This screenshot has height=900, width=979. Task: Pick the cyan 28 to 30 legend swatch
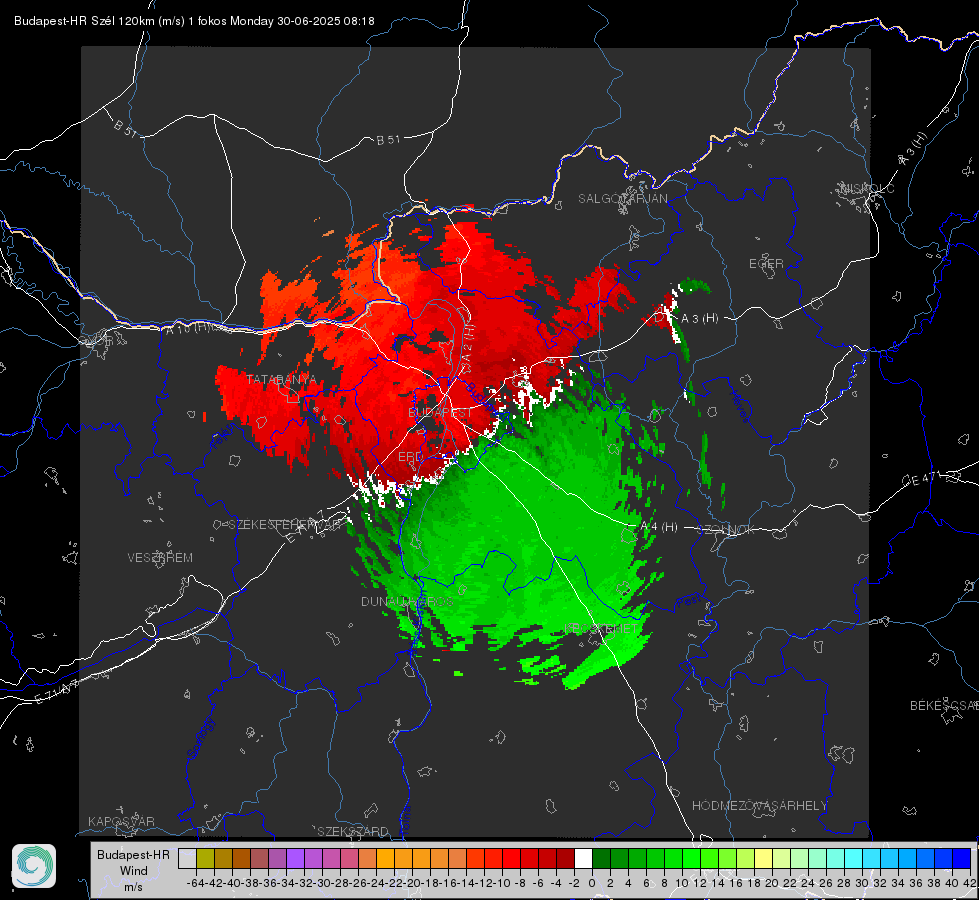[x=854, y=858]
